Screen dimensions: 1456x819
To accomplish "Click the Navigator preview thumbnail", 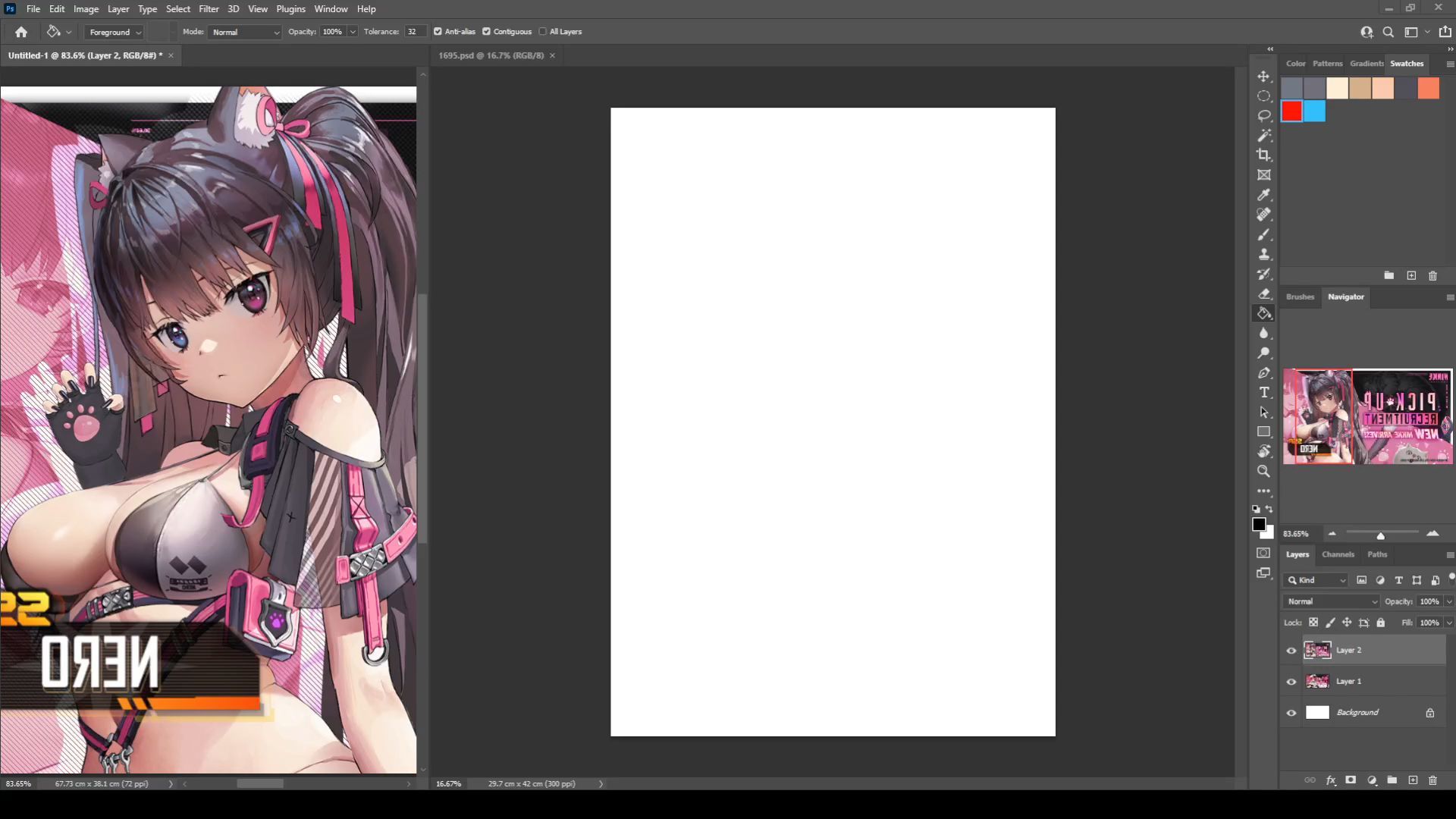I will click(1367, 416).
